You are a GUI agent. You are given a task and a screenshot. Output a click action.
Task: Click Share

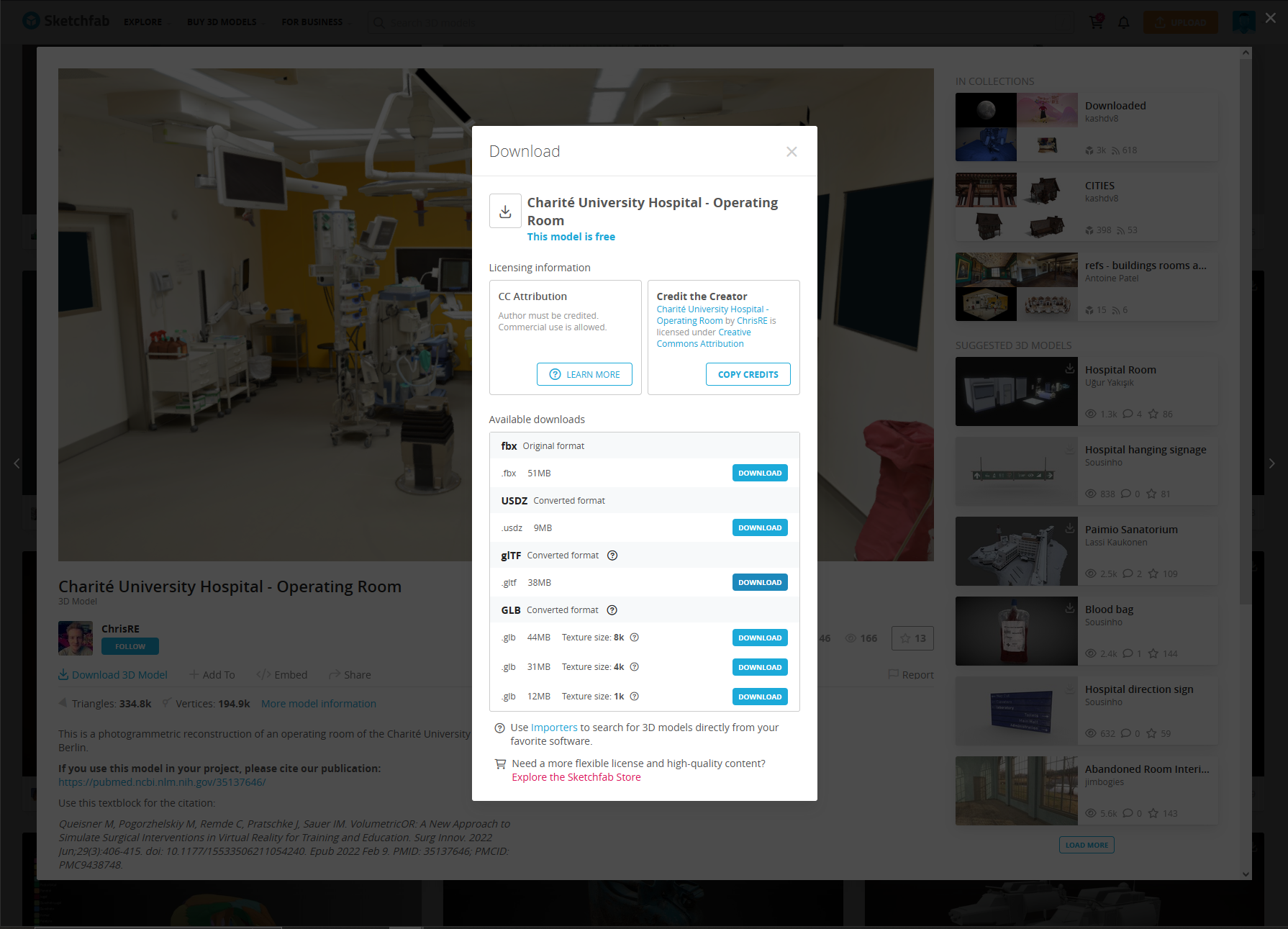[350, 675]
